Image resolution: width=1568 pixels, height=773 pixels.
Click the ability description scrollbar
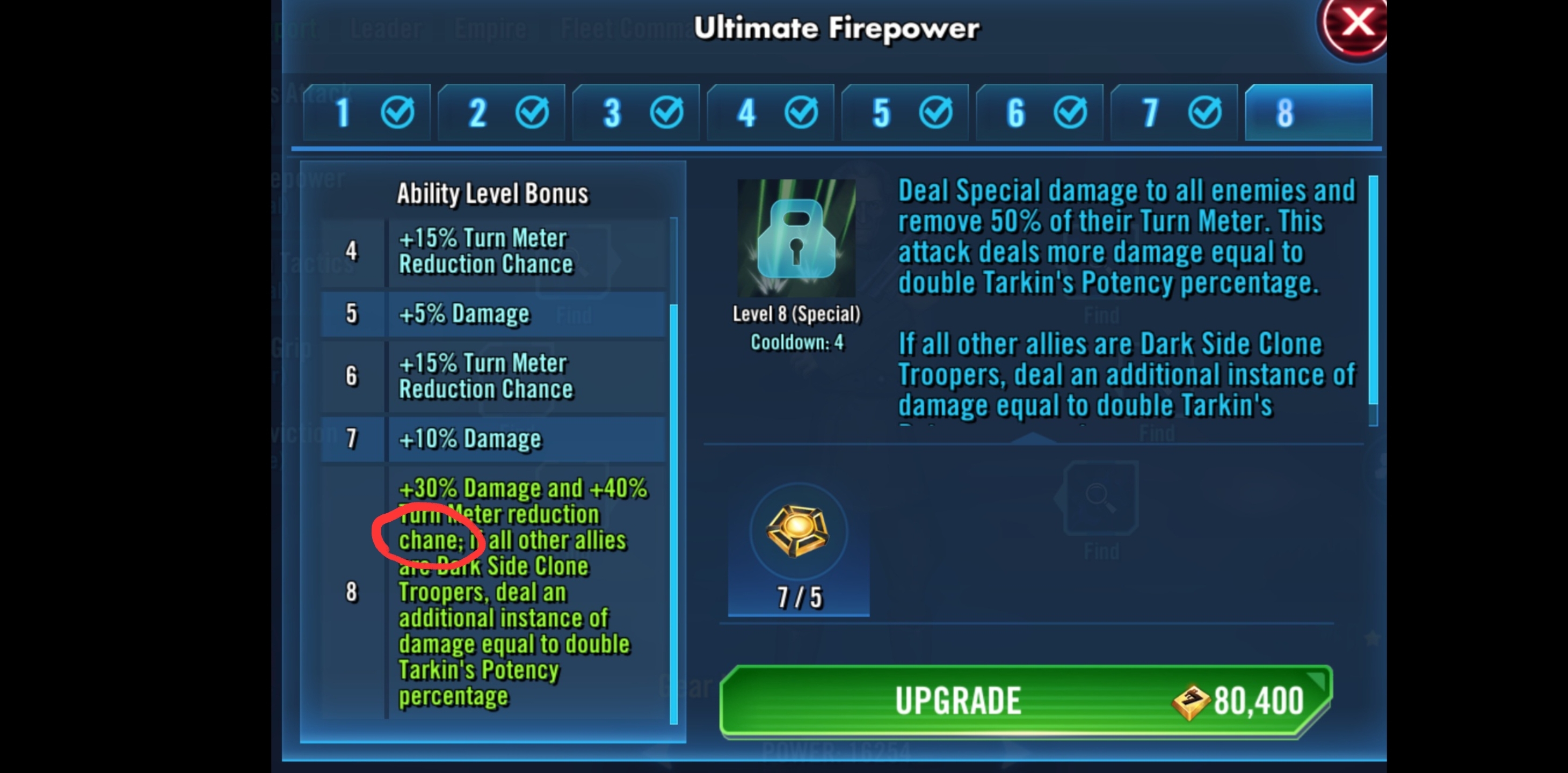[1373, 301]
